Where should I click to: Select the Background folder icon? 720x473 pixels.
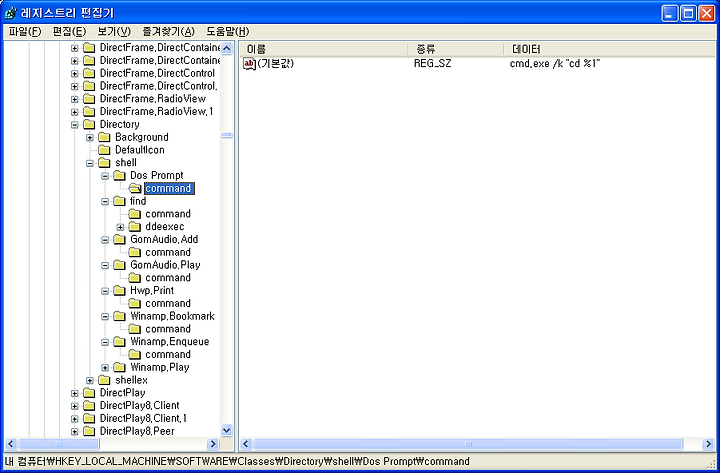(x=104, y=137)
